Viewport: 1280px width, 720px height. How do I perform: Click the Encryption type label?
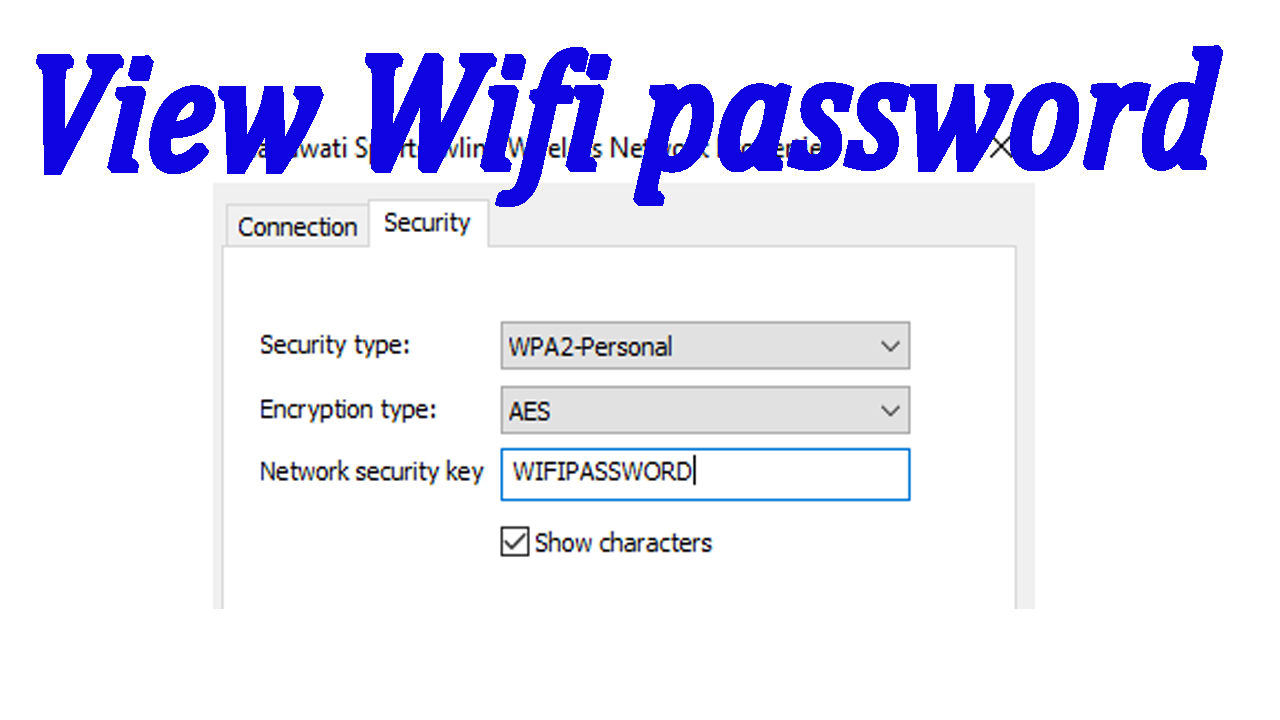pos(347,409)
